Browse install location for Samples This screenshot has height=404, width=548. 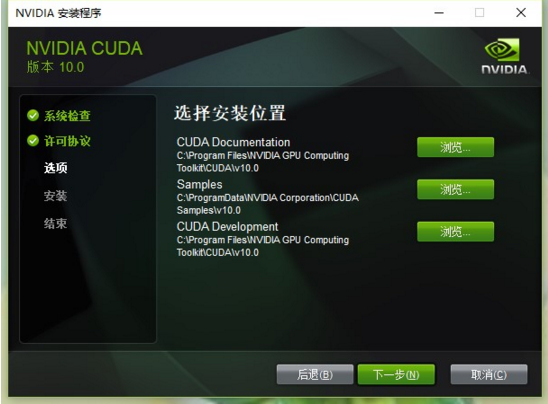click(x=455, y=189)
